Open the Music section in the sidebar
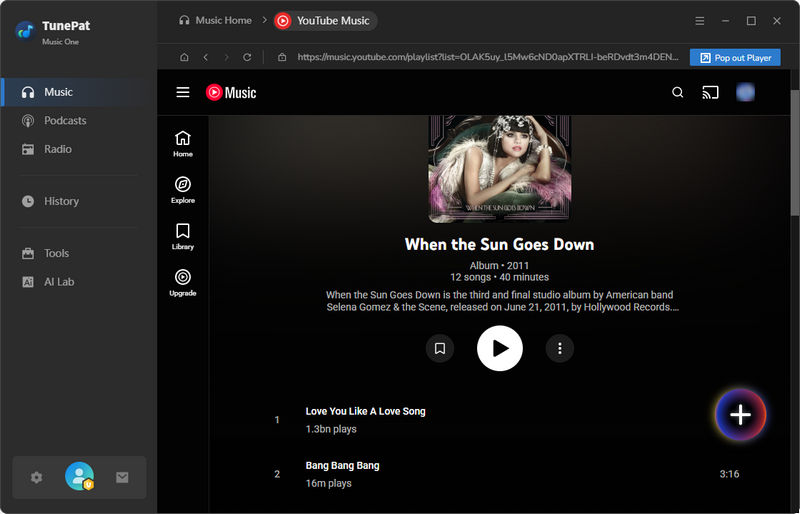The width and height of the screenshot is (800, 514). point(79,92)
